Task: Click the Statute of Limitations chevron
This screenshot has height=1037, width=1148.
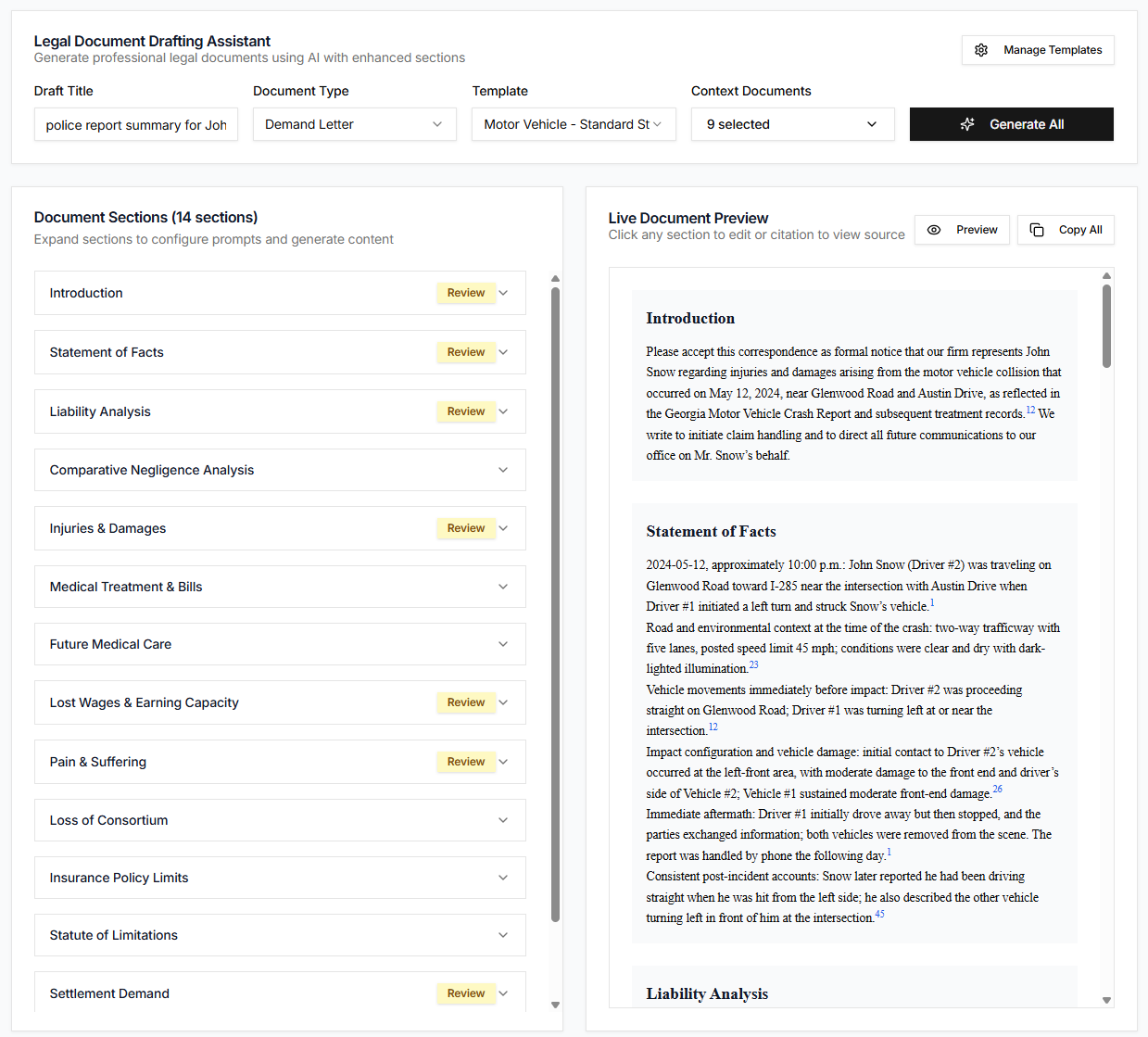Action: pos(503,935)
